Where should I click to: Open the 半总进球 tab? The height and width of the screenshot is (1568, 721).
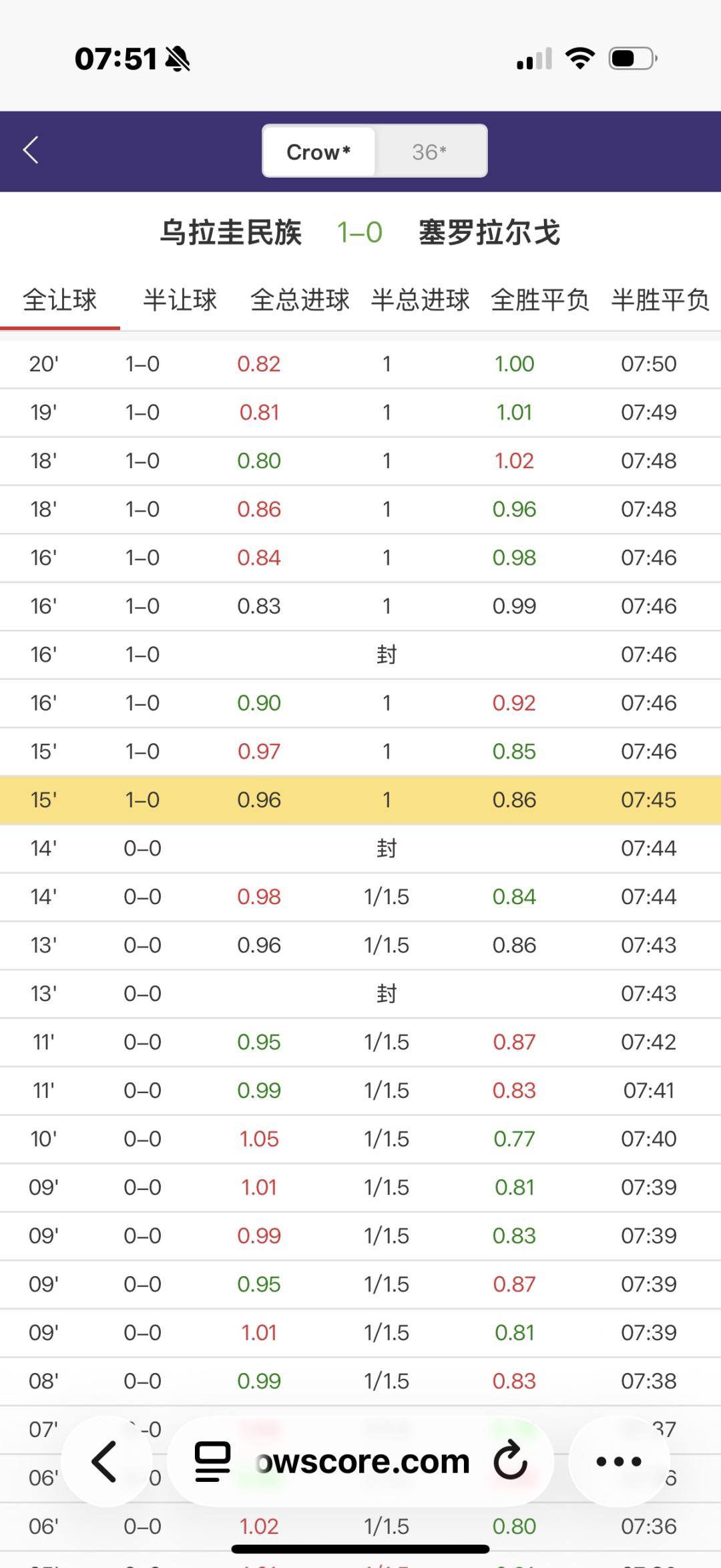coord(420,300)
